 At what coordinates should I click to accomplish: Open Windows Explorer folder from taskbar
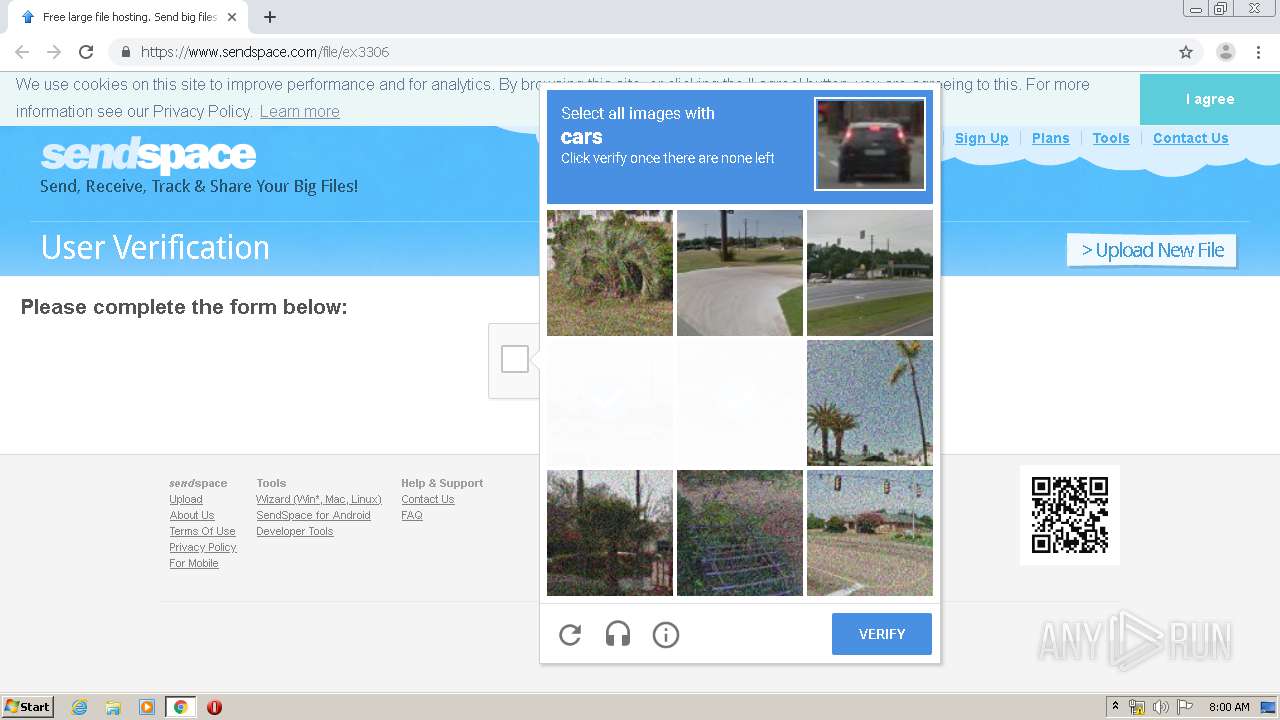(x=113, y=707)
